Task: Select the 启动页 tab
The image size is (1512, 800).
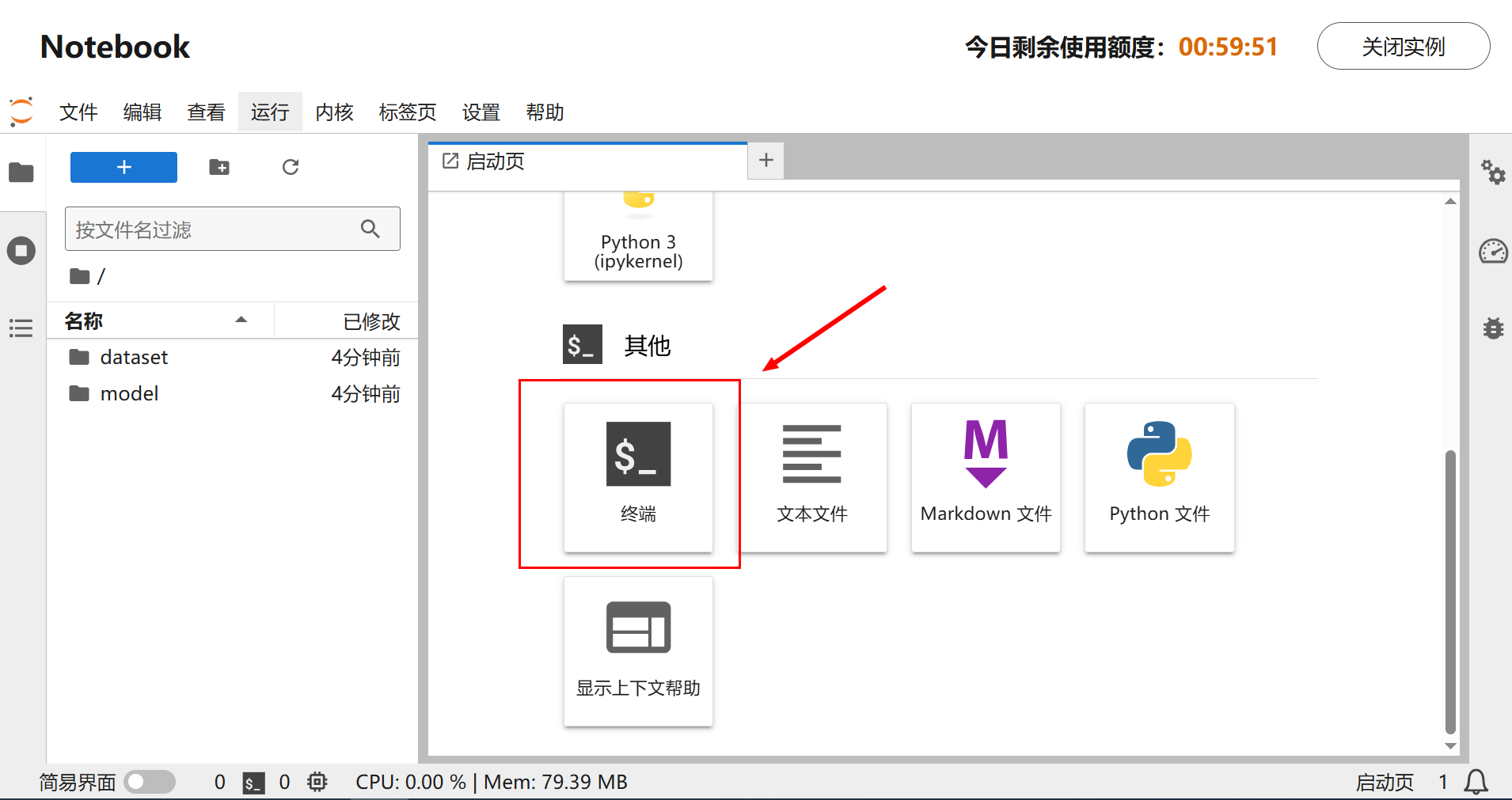Action: [x=587, y=161]
